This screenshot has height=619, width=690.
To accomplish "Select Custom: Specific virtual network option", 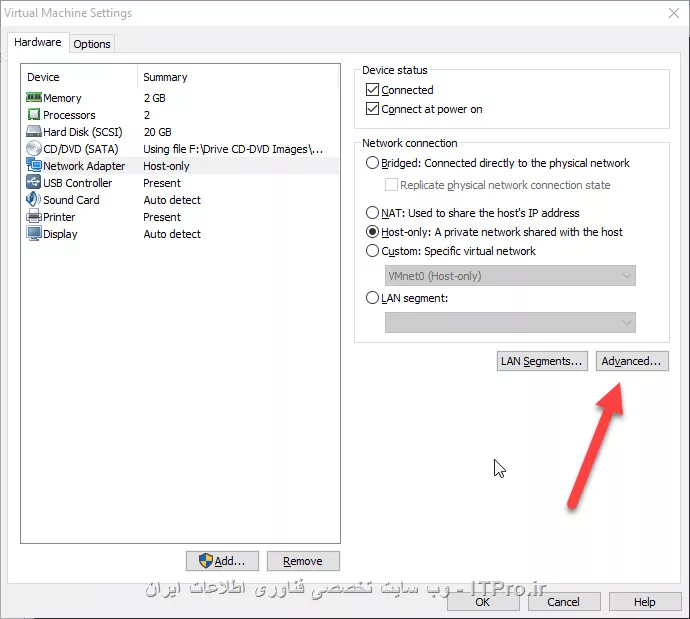I will pos(373,251).
